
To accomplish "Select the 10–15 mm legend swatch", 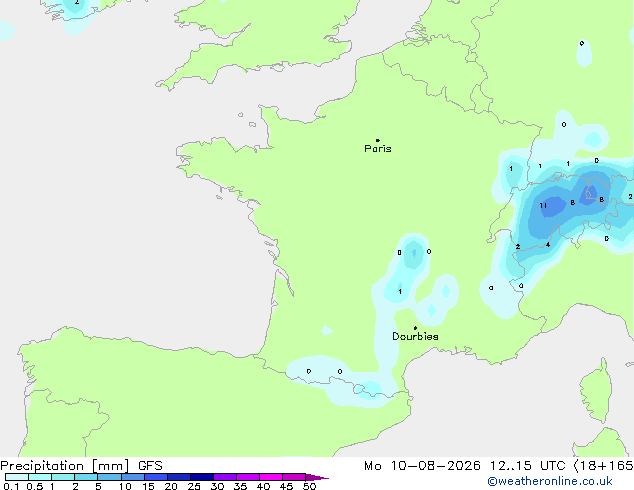I will pos(132,477).
